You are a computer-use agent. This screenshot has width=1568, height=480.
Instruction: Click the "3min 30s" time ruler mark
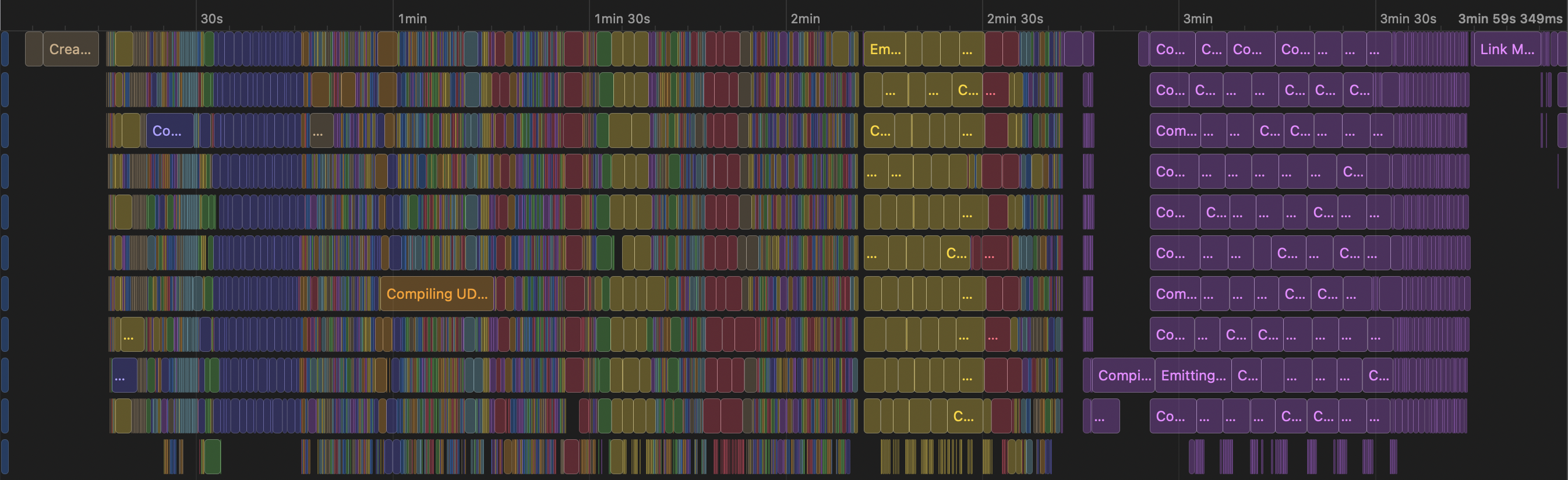(x=1407, y=18)
